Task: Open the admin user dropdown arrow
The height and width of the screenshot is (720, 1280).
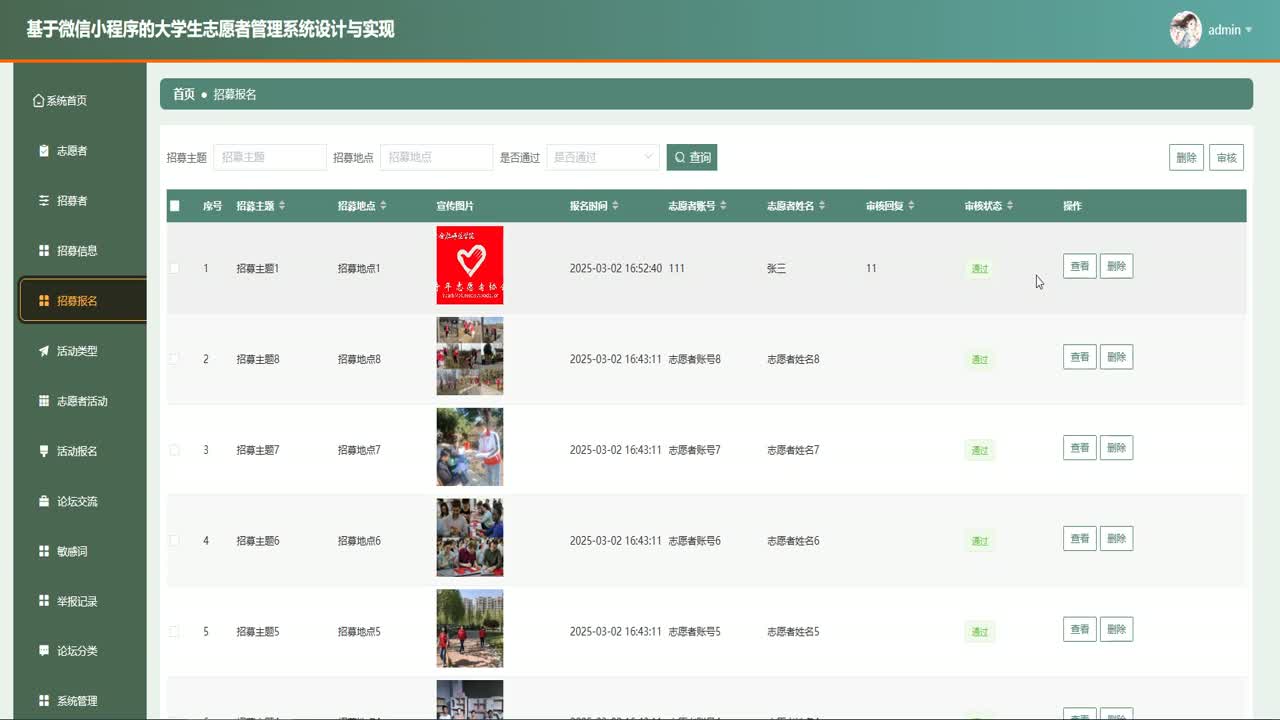Action: pos(1249,30)
